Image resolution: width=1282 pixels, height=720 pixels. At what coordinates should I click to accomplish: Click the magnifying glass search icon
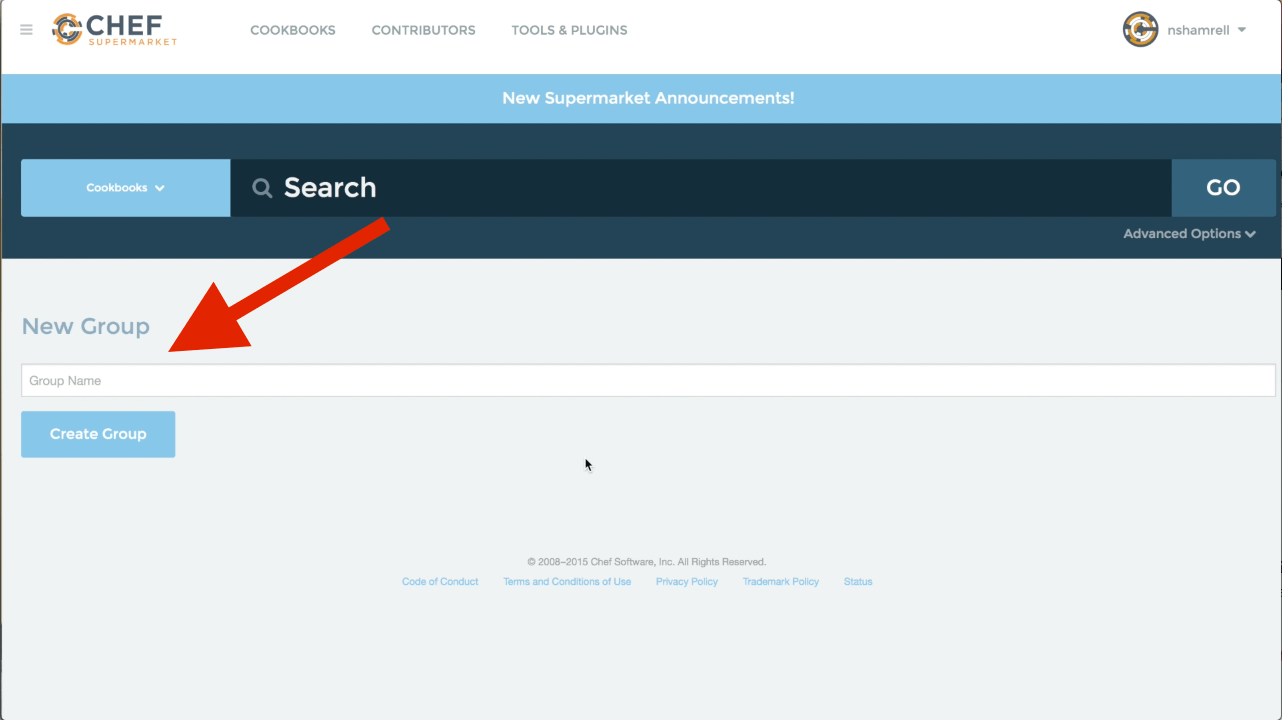click(x=262, y=188)
